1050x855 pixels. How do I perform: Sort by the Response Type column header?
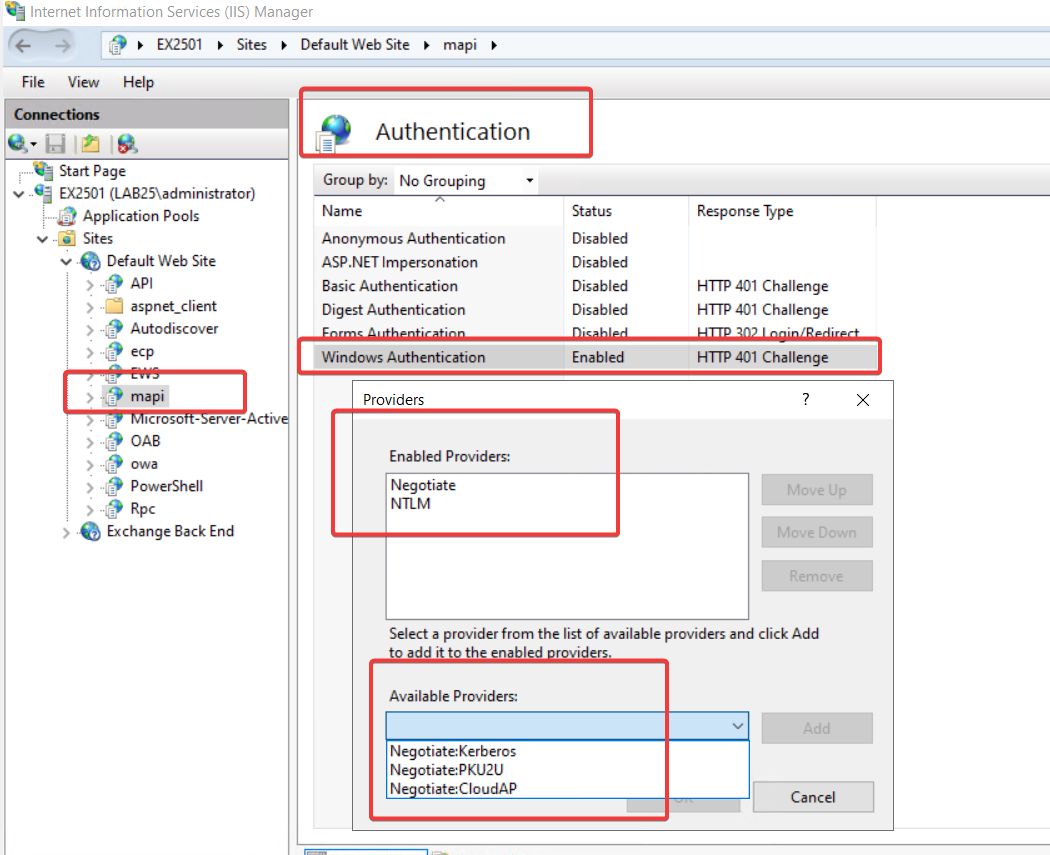[x=782, y=211]
